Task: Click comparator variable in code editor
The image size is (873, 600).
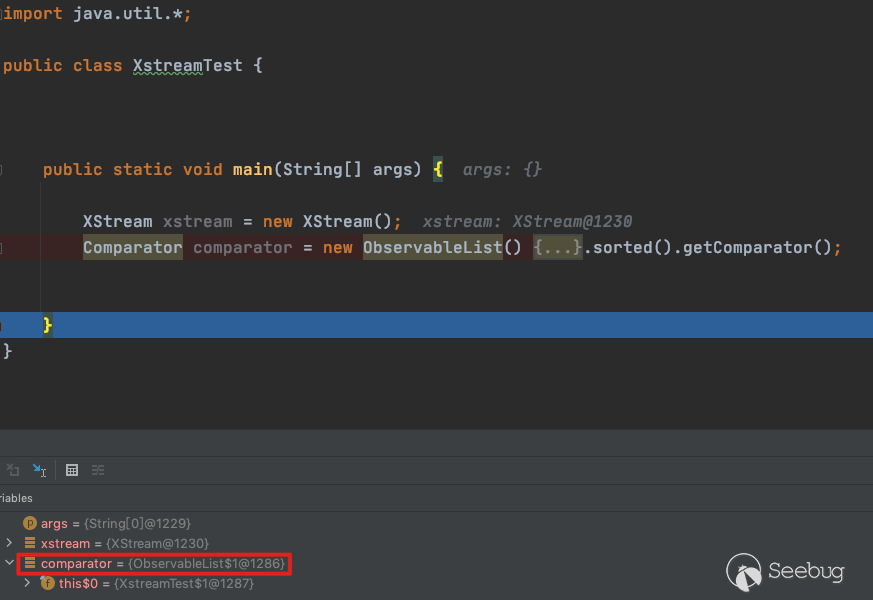Action: point(243,247)
